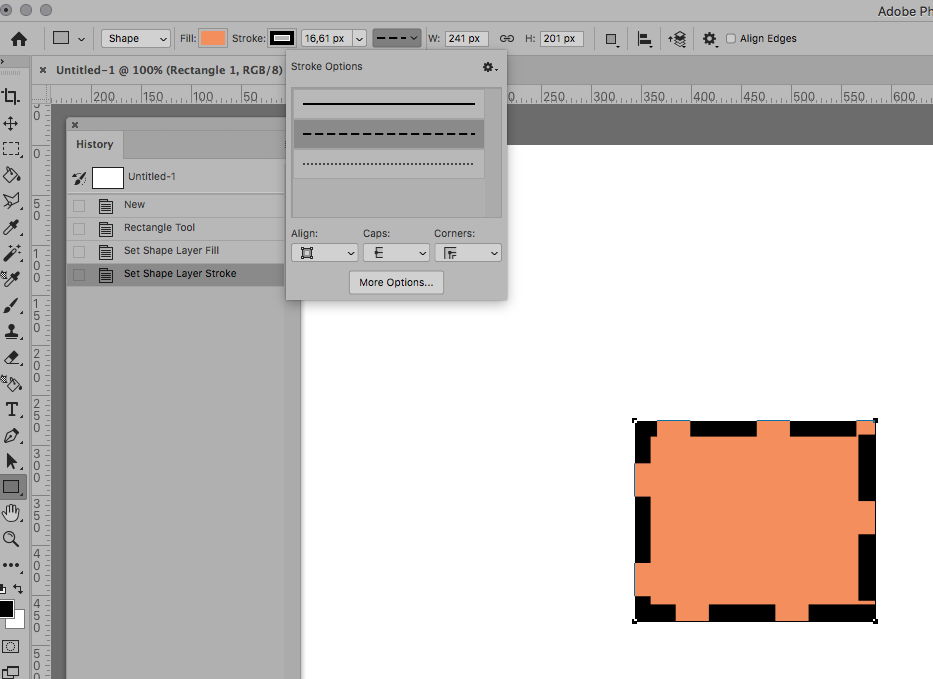Toggle history source box for Rectangle Tool
The image size is (933, 679).
79,228
